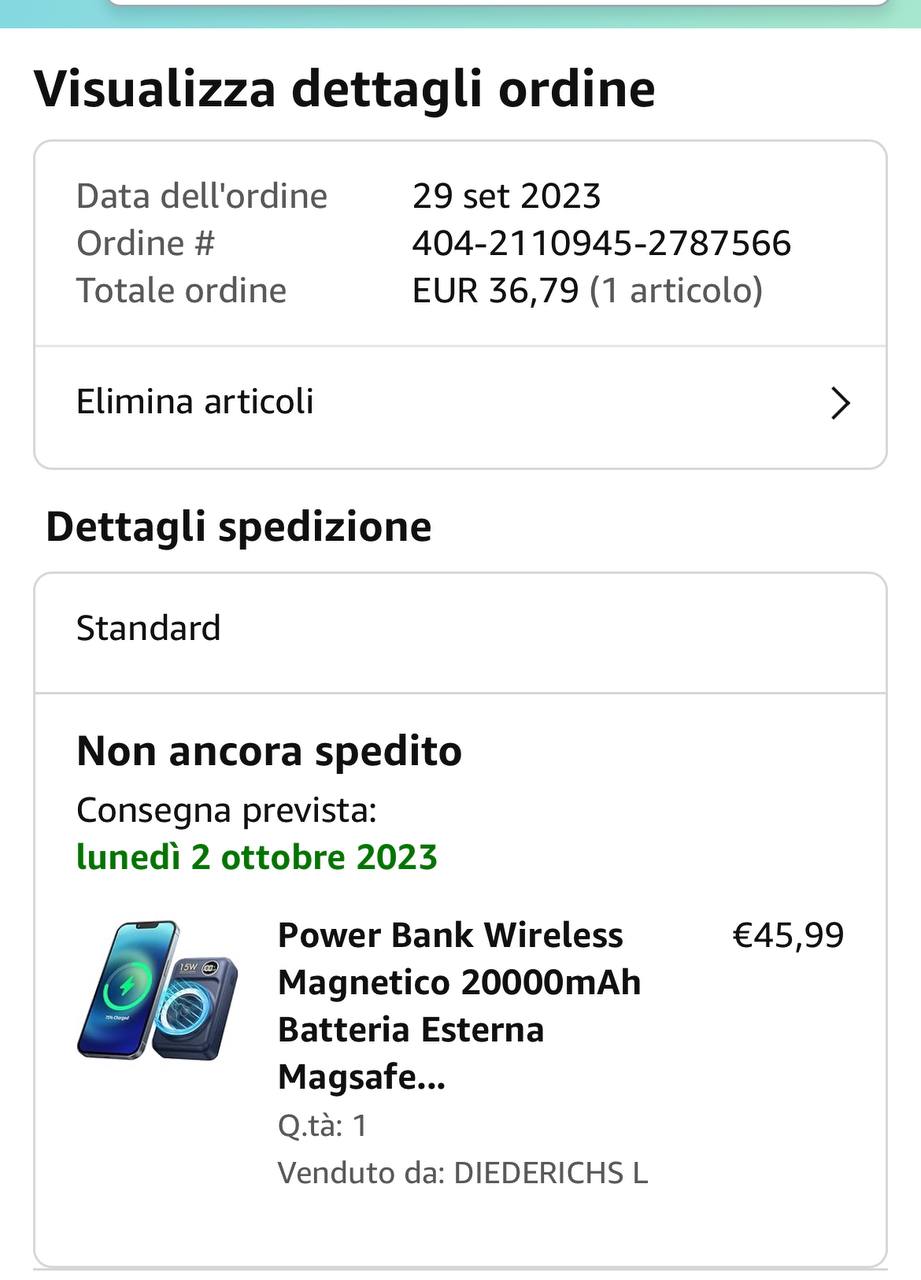921x1280 pixels.
Task: Open the Power Bank Wireless Magnetico product title
Action: click(x=460, y=1006)
